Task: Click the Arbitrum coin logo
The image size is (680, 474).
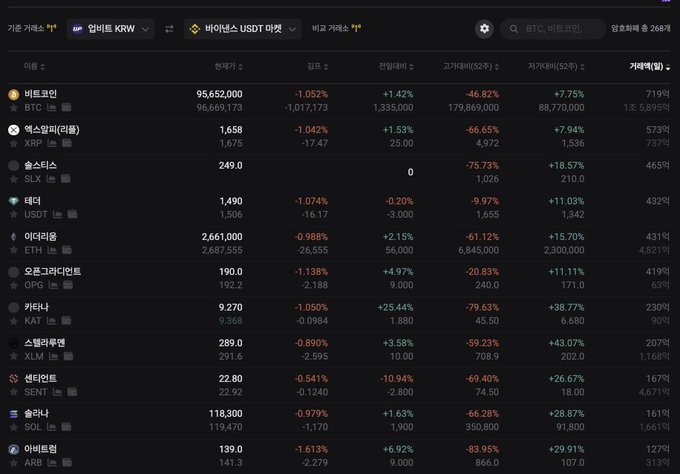Action: click(x=14, y=449)
